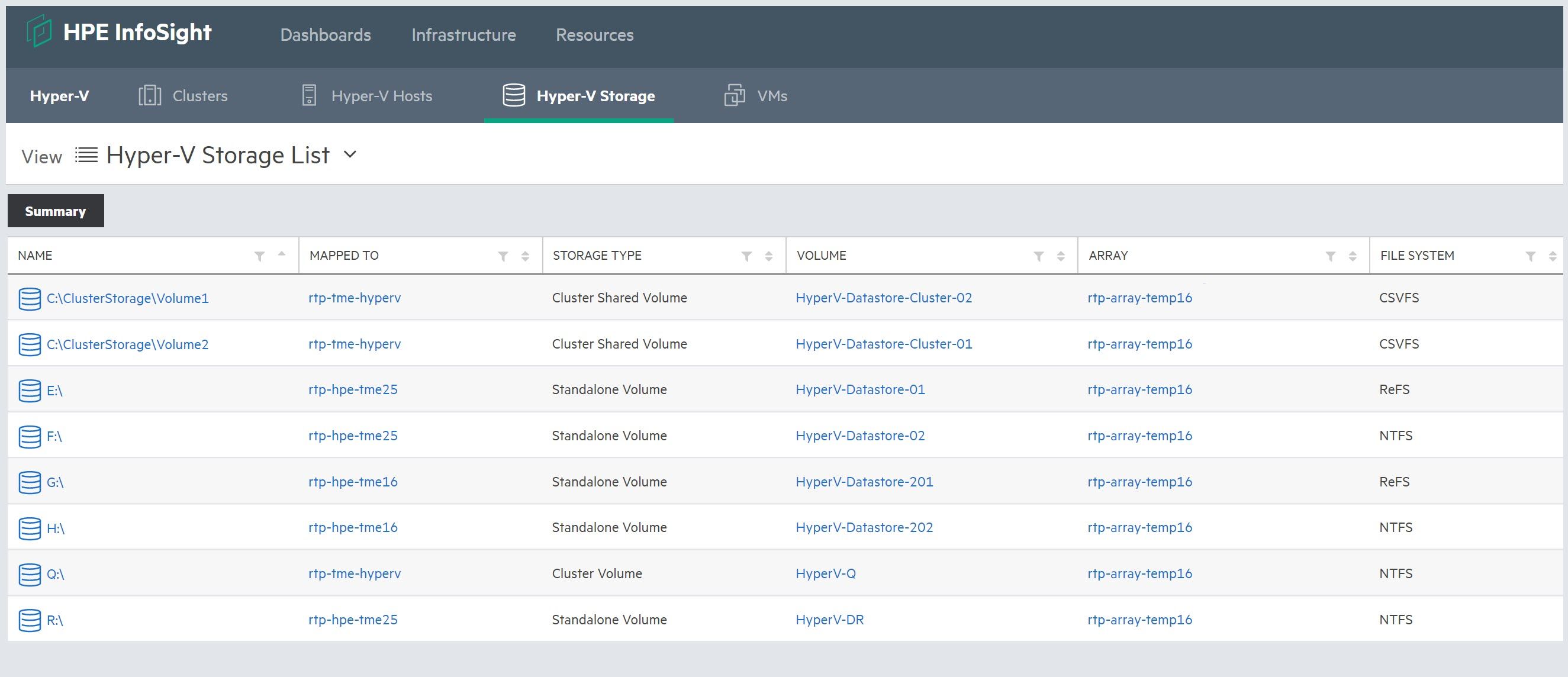The image size is (1568, 677).
Task: Click the HPE InfoSight logo icon
Action: click(x=39, y=31)
